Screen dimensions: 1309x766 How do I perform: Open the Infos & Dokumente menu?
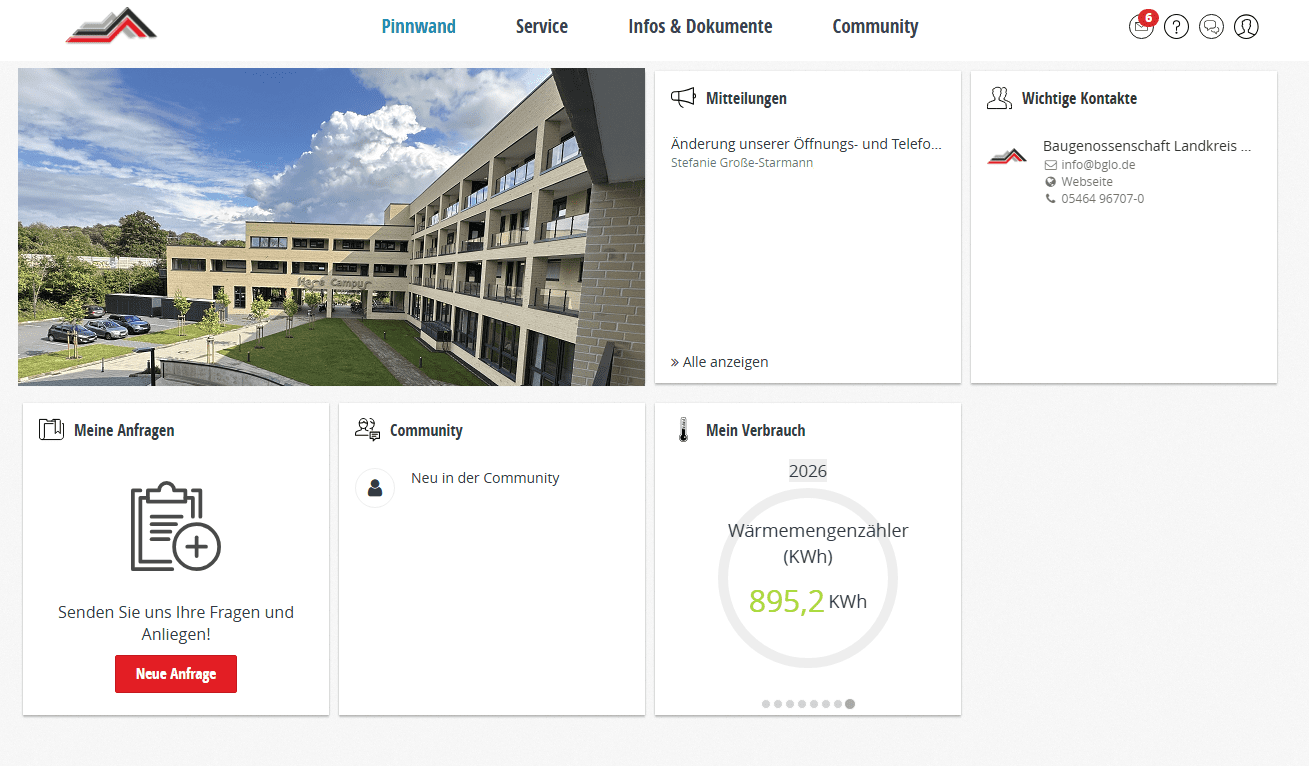tap(700, 27)
